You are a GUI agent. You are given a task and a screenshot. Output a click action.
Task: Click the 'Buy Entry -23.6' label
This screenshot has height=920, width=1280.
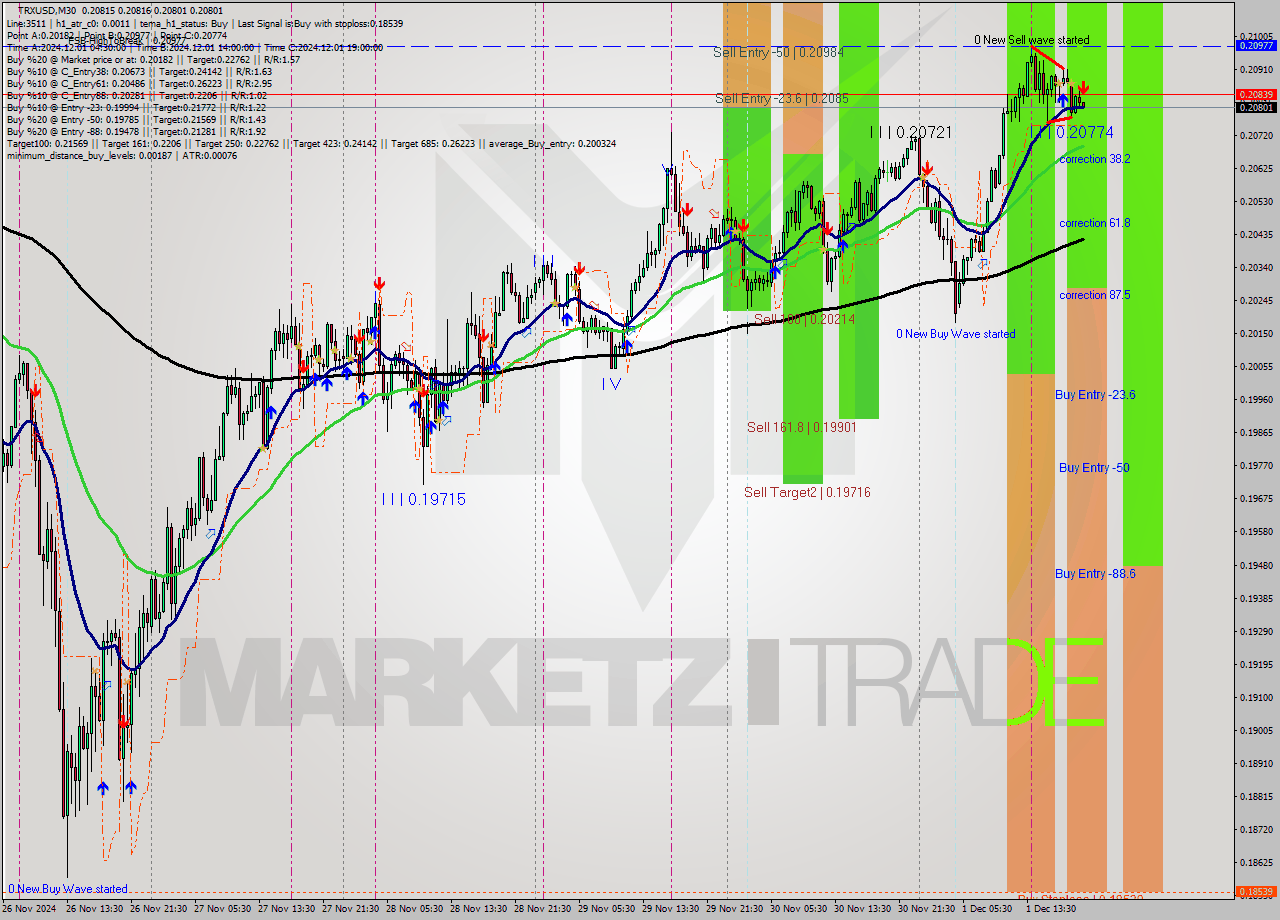click(x=1095, y=395)
